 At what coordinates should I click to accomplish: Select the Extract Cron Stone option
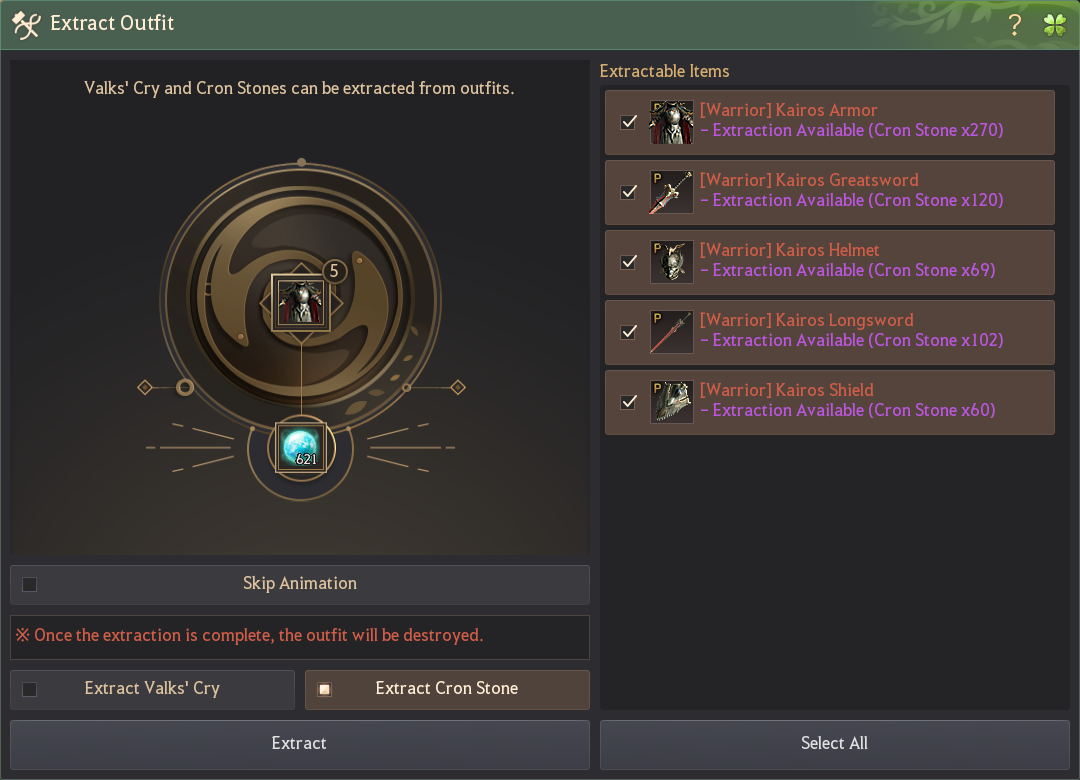point(324,690)
